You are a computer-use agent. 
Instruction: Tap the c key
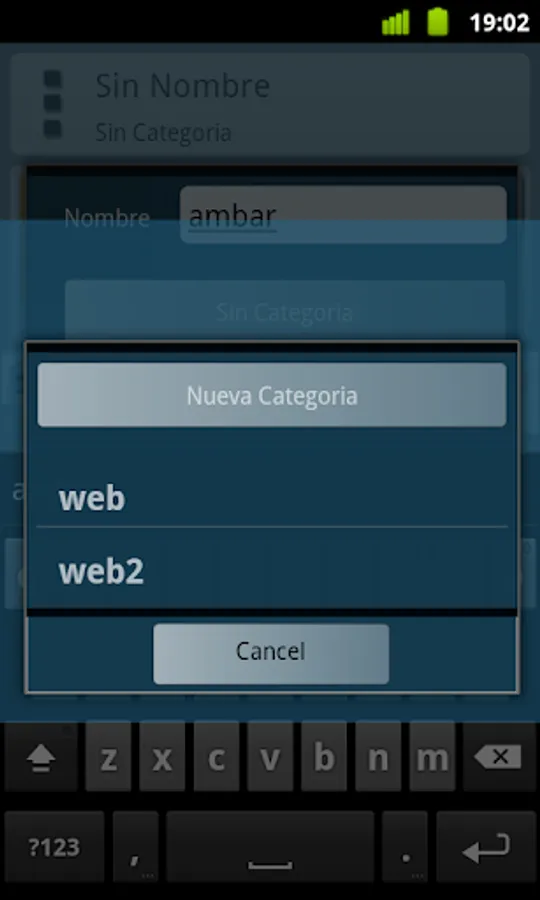[216, 758]
